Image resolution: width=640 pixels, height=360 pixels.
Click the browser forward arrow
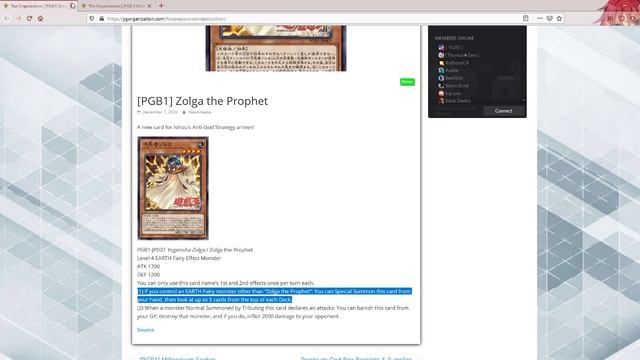click(x=18, y=18)
